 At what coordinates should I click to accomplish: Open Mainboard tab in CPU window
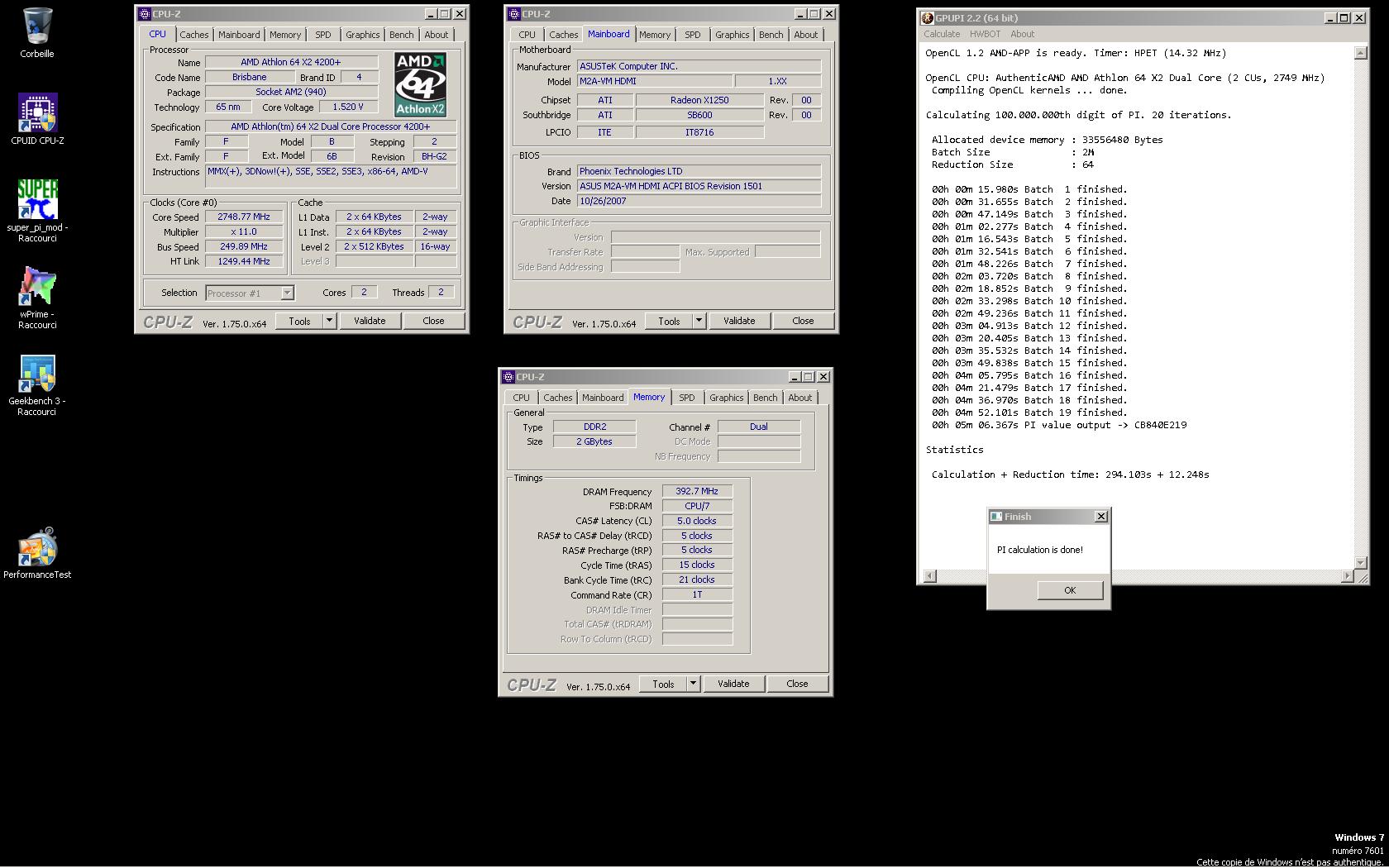point(239,35)
